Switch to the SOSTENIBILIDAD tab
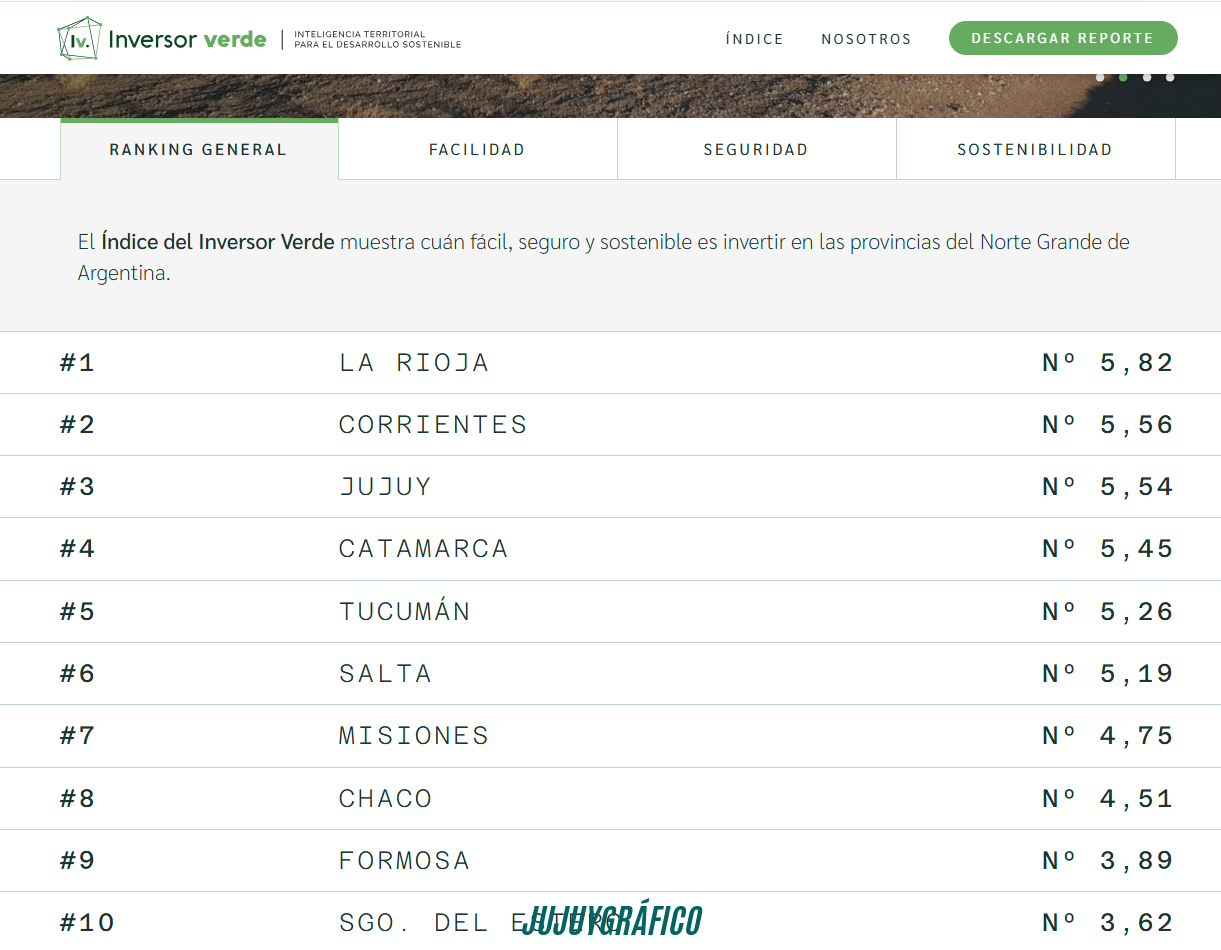Image resolution: width=1221 pixels, height=950 pixels. [x=1035, y=149]
